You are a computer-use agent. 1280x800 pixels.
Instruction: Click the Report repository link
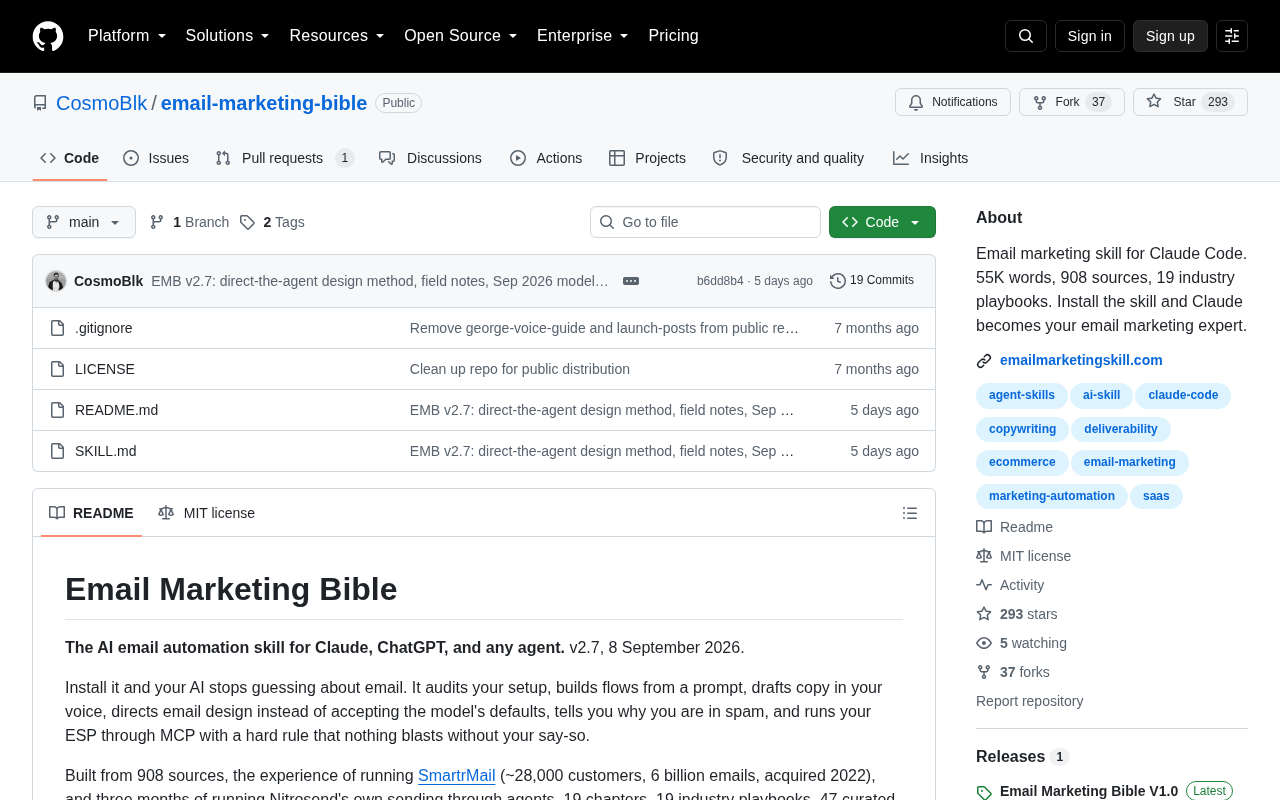(x=1029, y=701)
